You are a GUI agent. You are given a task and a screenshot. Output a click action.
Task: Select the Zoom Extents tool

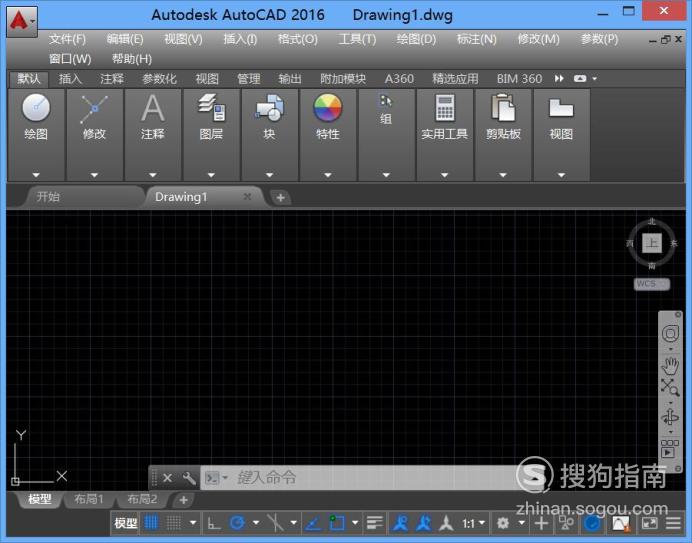coord(670,388)
